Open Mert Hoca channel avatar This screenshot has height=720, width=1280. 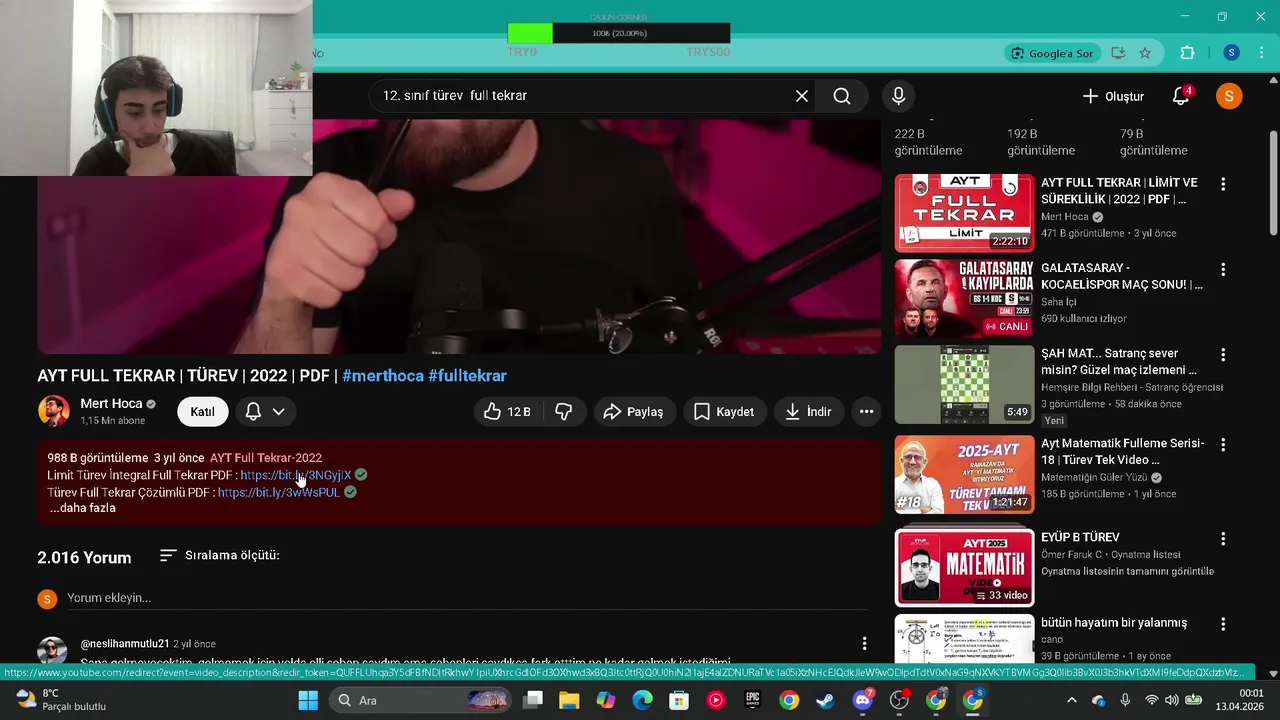coord(54,411)
